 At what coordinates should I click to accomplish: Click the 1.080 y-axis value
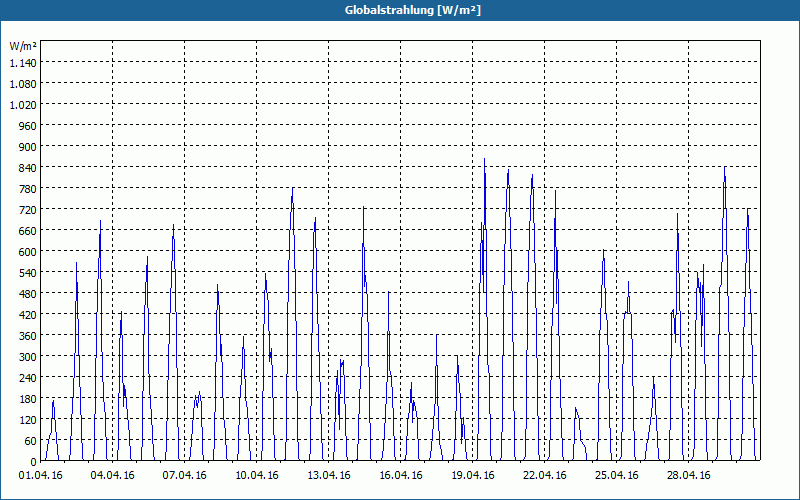(x=23, y=84)
